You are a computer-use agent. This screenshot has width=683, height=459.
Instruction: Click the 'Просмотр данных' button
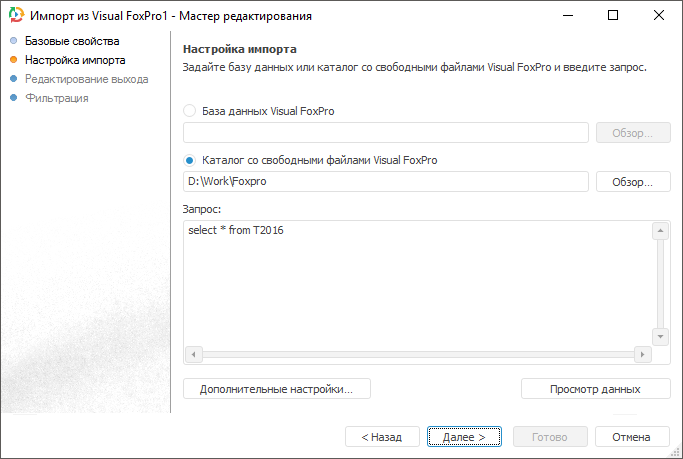tap(595, 389)
